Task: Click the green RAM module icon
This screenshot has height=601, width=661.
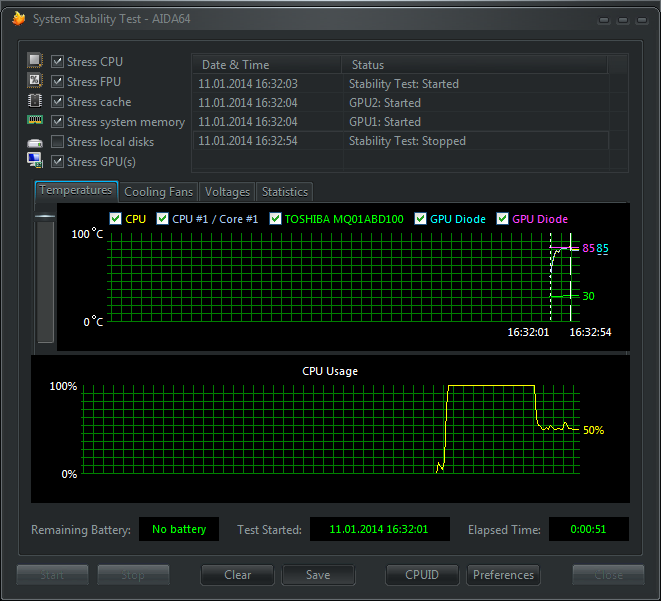Action: [x=35, y=121]
